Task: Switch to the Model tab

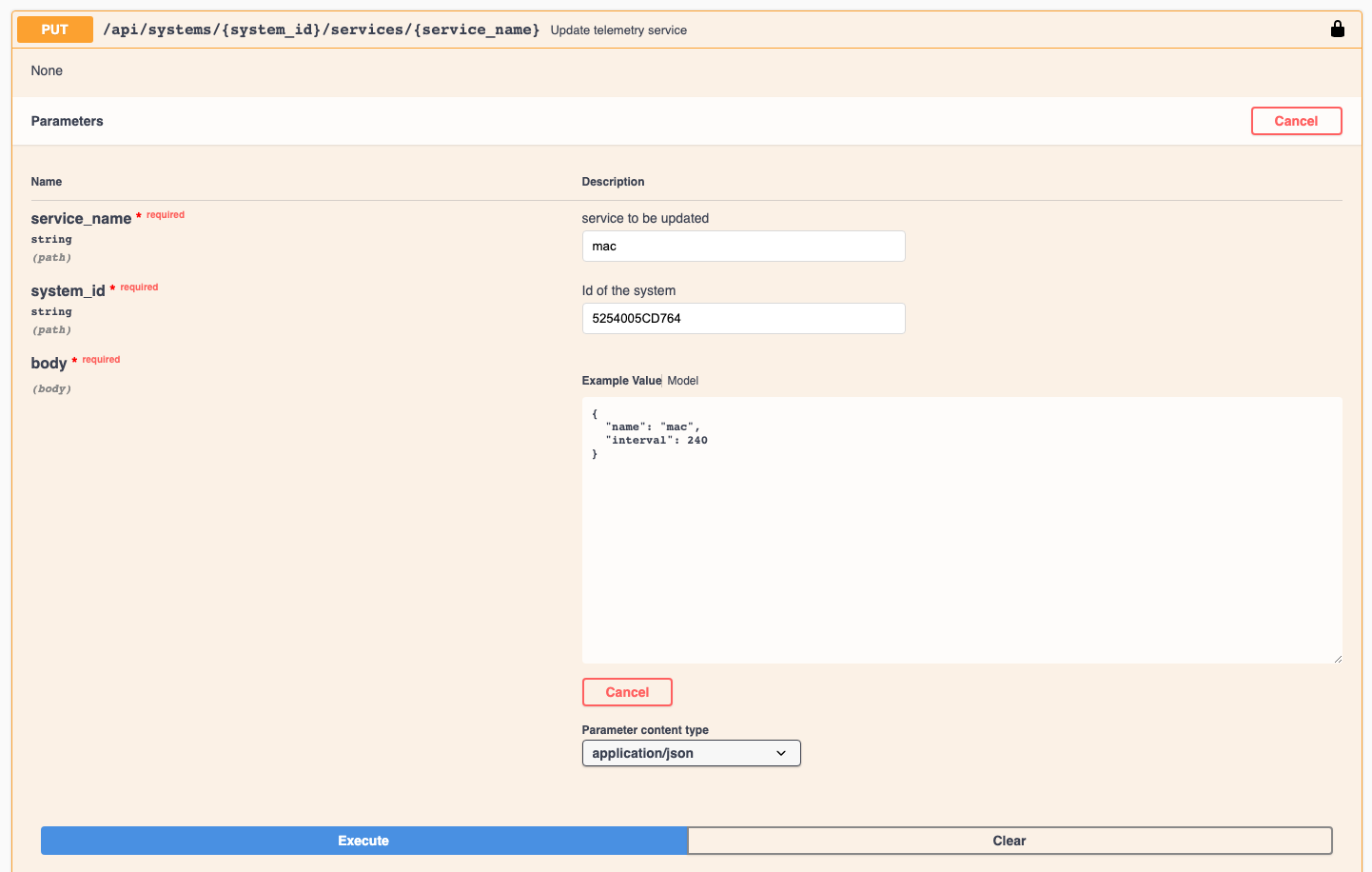Action: [682, 380]
